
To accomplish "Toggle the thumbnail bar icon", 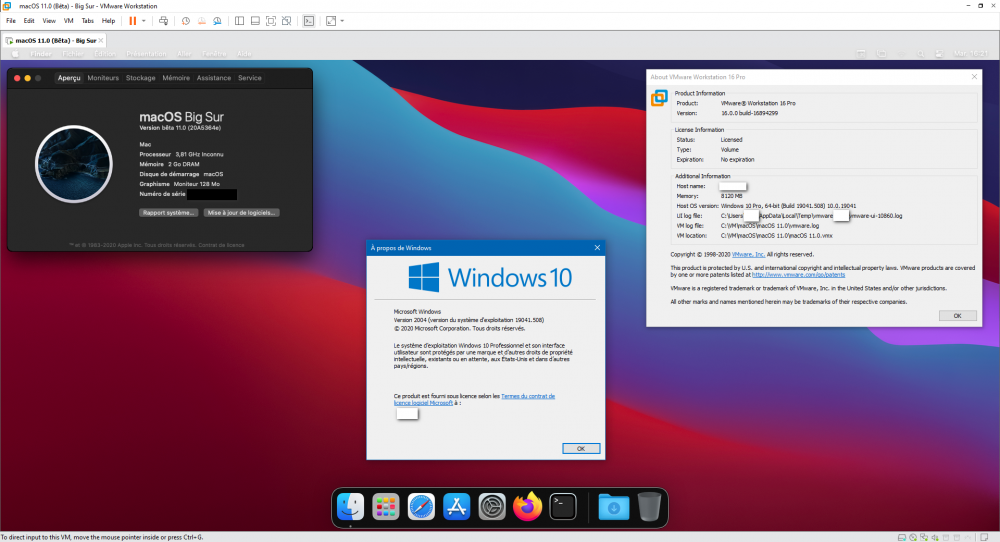I will point(255,21).
